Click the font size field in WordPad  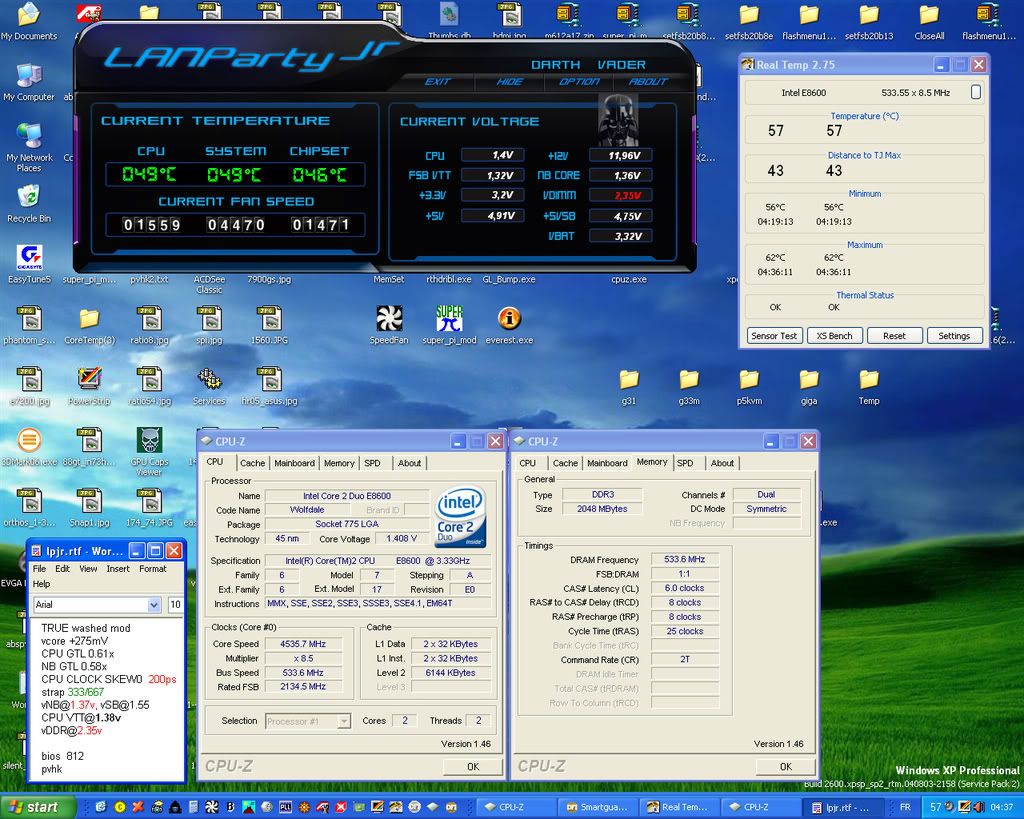pos(174,605)
